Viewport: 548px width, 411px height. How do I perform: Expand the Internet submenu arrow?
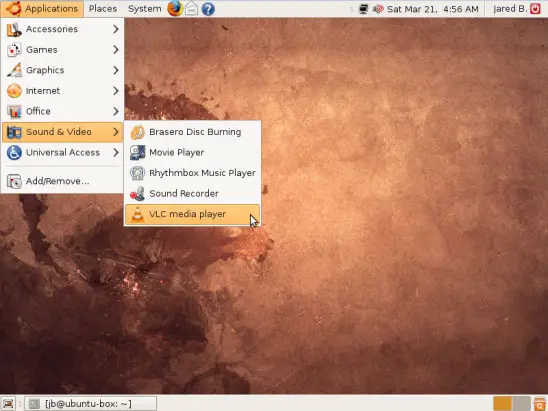point(116,91)
